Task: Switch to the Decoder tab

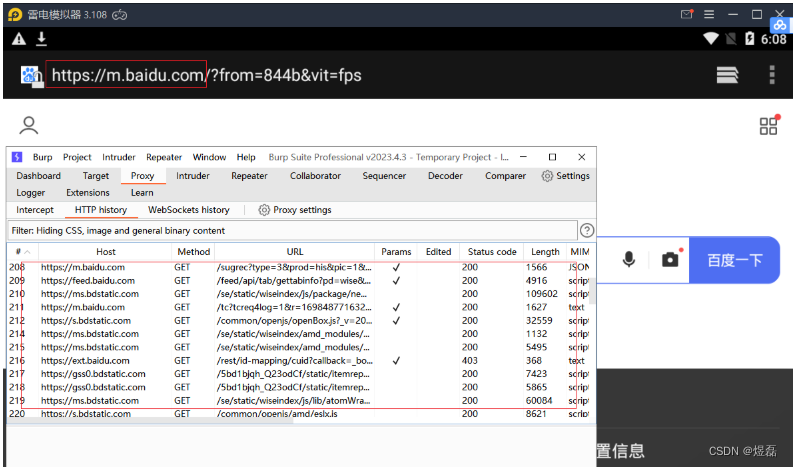Action: coord(445,176)
